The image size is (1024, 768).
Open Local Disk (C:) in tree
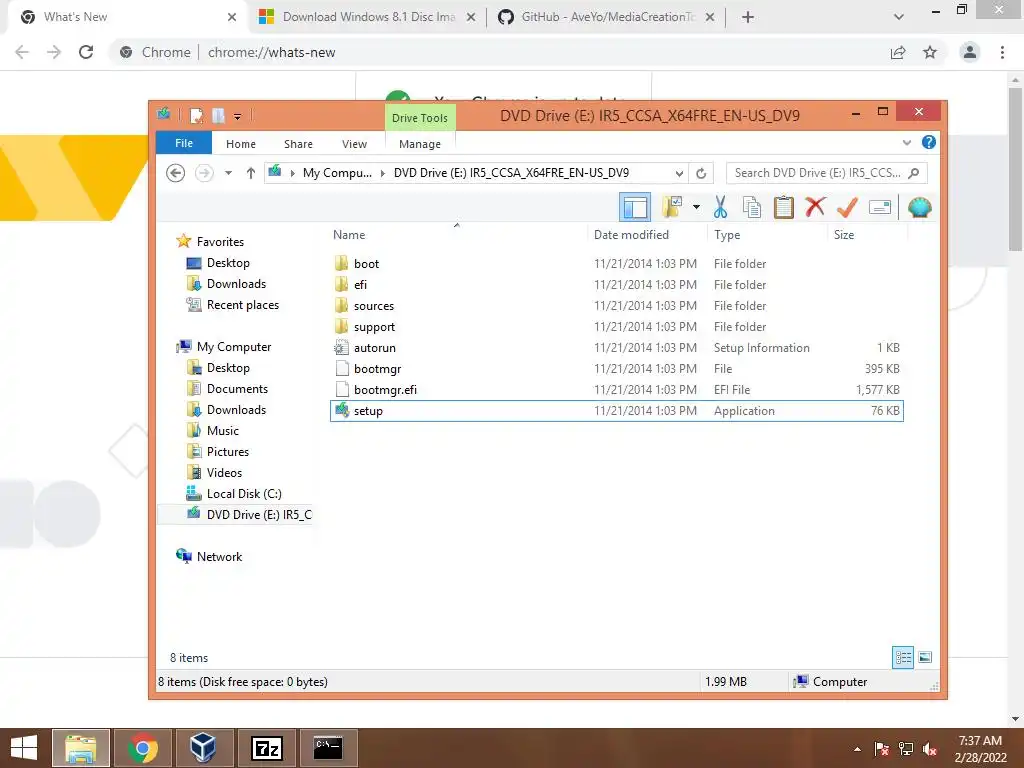coord(244,494)
